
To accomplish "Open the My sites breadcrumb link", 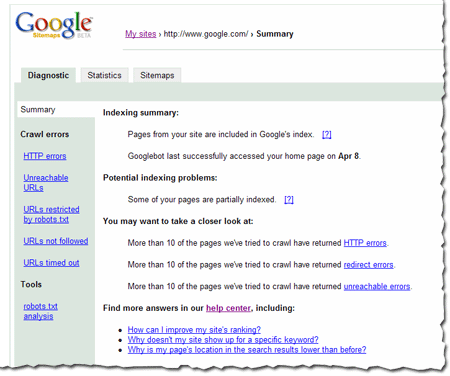I will click(141, 34).
